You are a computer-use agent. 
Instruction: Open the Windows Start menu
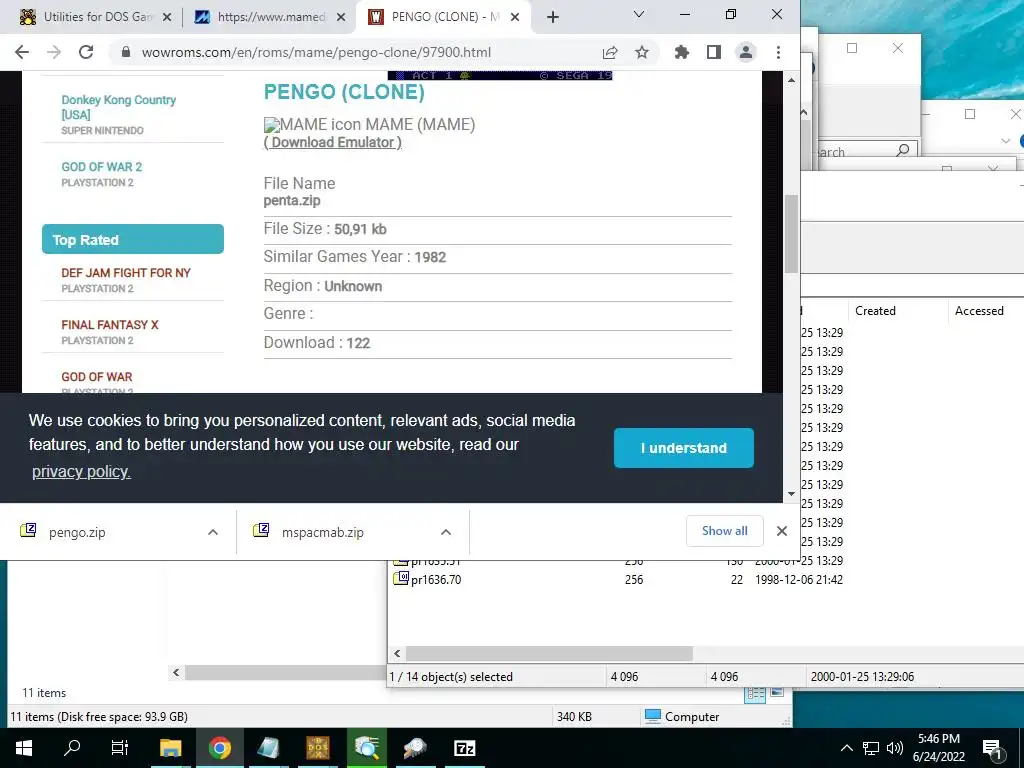(x=24, y=748)
